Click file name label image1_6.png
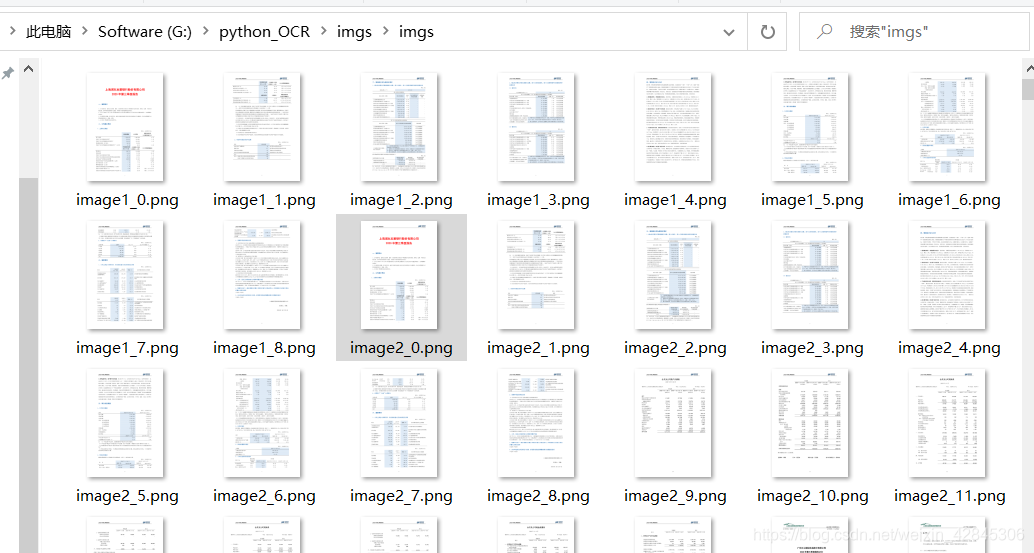This screenshot has height=553, width=1034. [949, 200]
